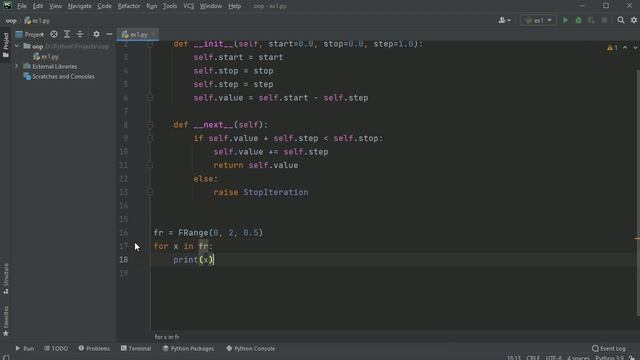Collapse the __init__ method fold marker
This screenshot has height=360, width=640.
pos(150,44)
